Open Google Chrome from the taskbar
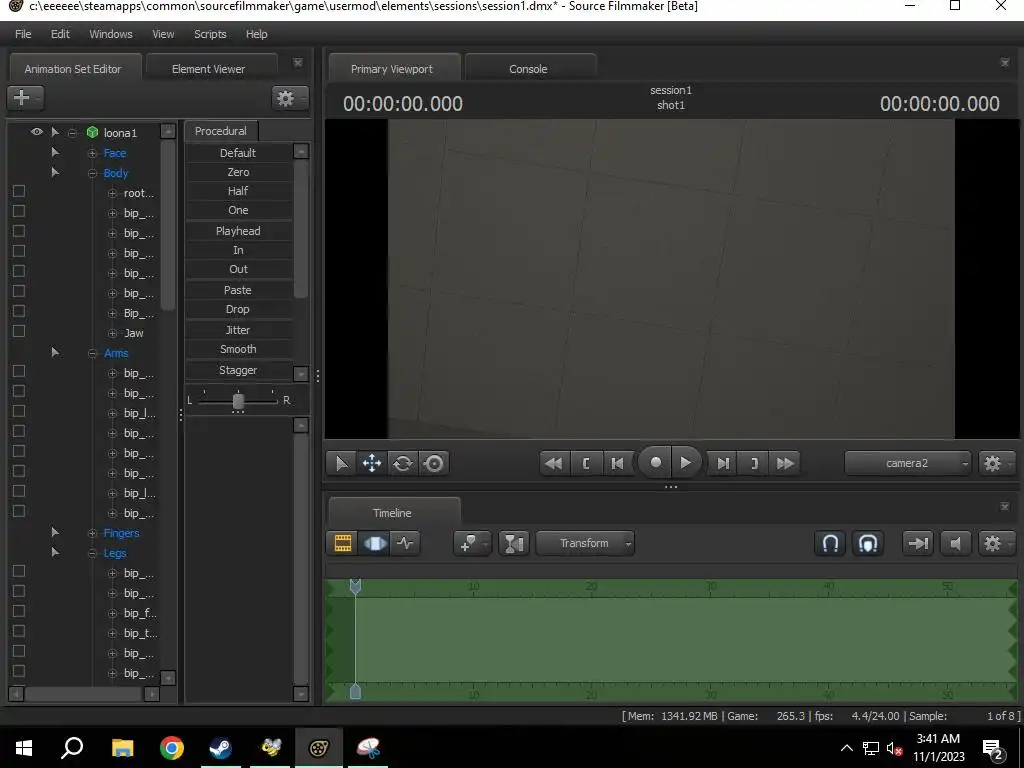Viewport: 1024px width, 768px height. click(172, 748)
